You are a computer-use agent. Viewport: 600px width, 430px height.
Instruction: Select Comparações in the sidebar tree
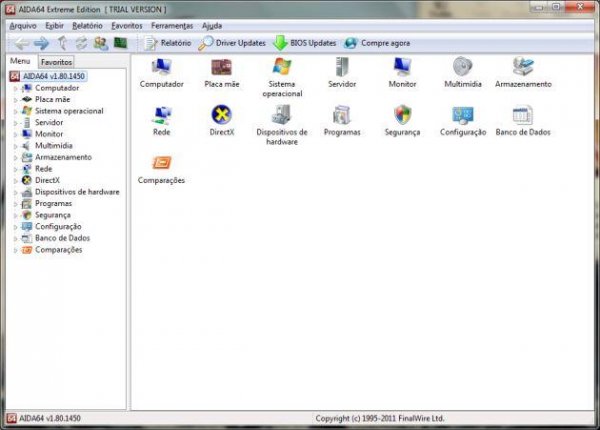(59, 250)
